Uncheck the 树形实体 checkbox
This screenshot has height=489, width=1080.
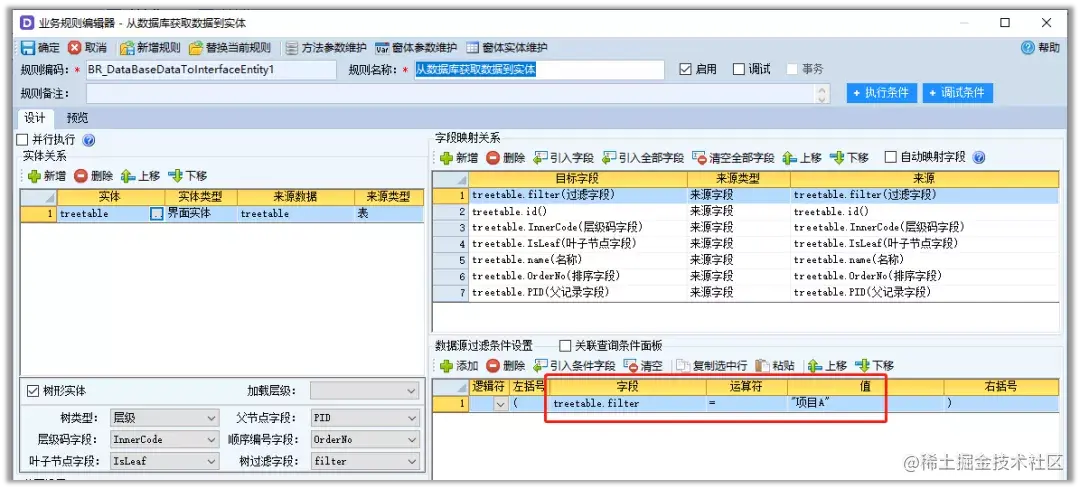pyautogui.click(x=32, y=391)
